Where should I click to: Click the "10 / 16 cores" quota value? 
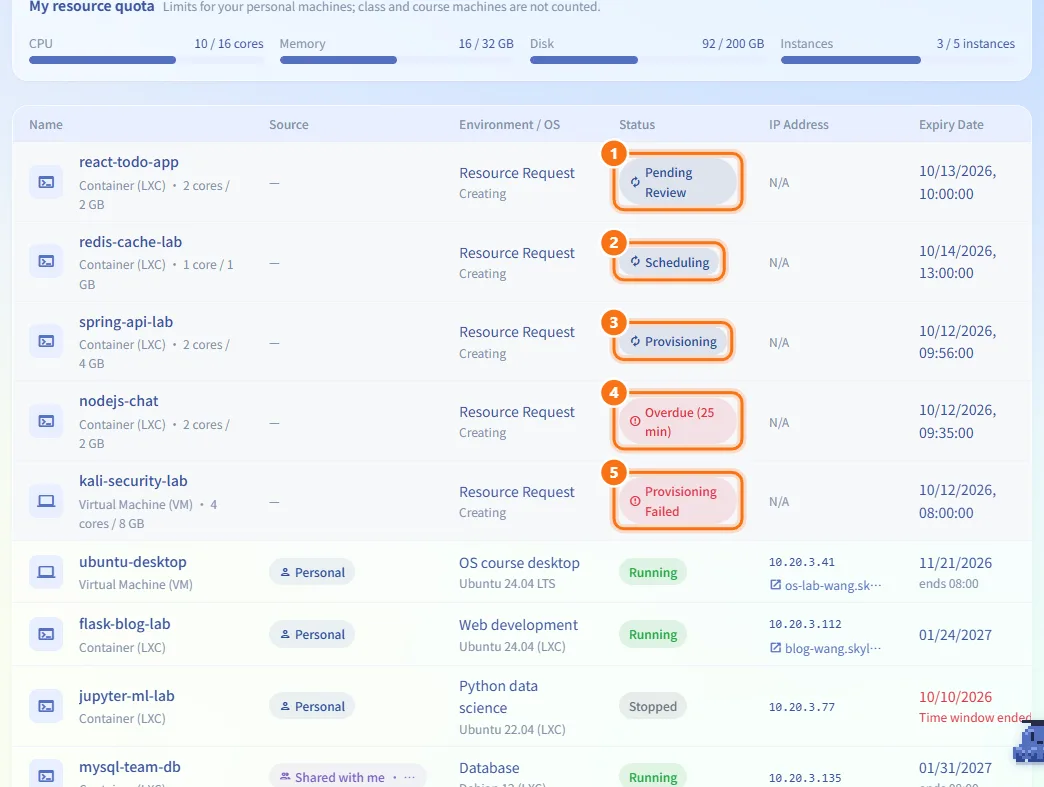tap(228, 43)
